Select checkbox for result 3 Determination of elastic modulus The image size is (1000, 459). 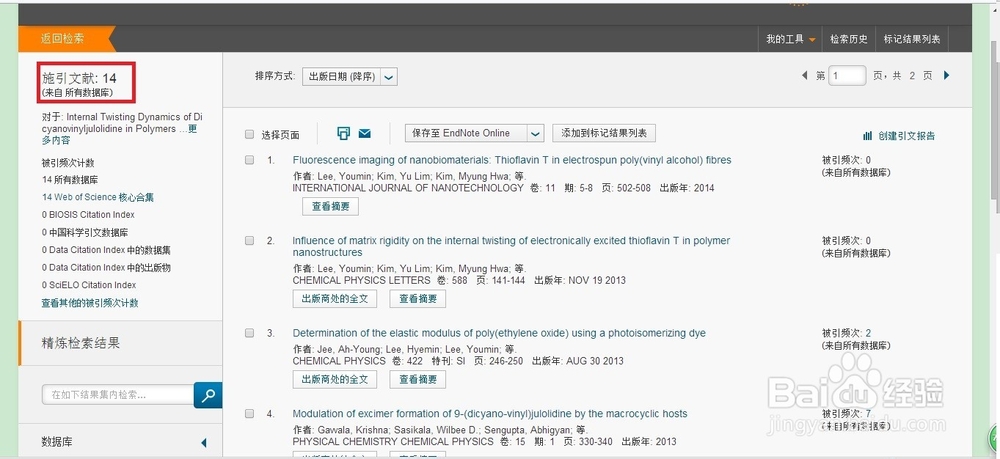tap(249, 333)
